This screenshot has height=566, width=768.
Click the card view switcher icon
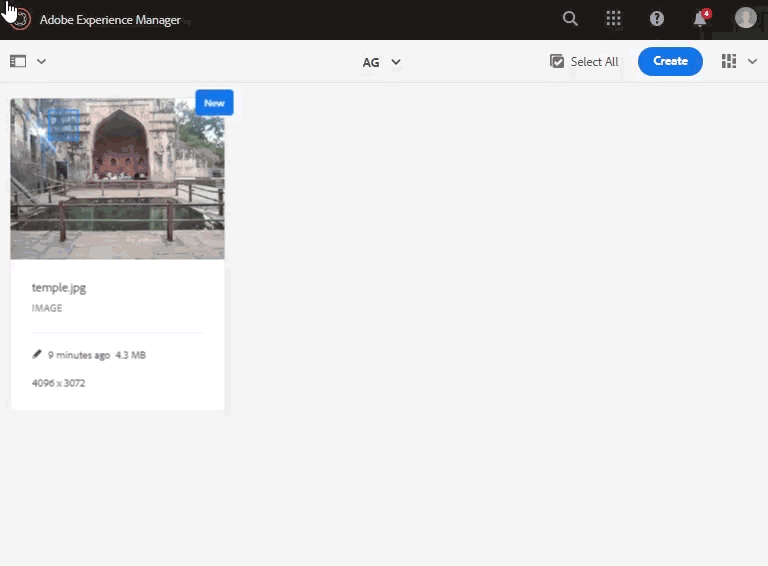[729, 61]
